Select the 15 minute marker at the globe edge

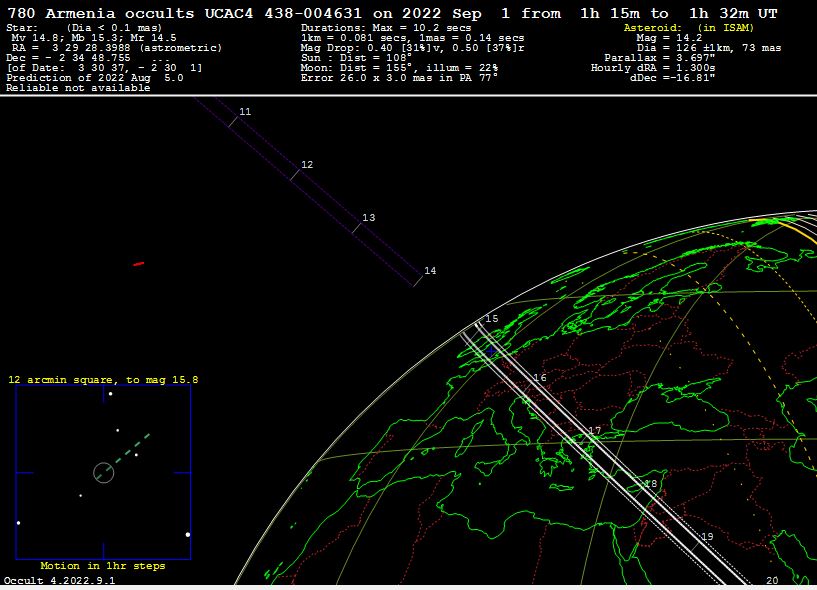(491, 319)
